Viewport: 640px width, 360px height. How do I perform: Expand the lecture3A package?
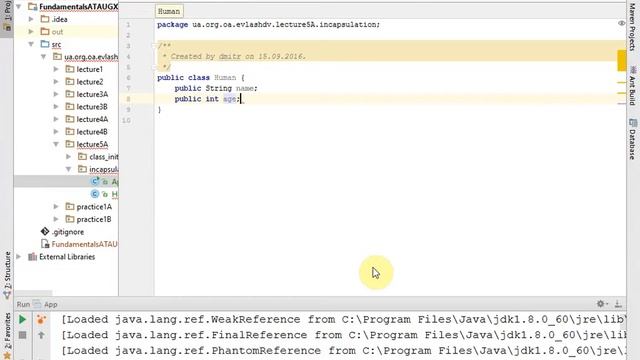point(56,94)
